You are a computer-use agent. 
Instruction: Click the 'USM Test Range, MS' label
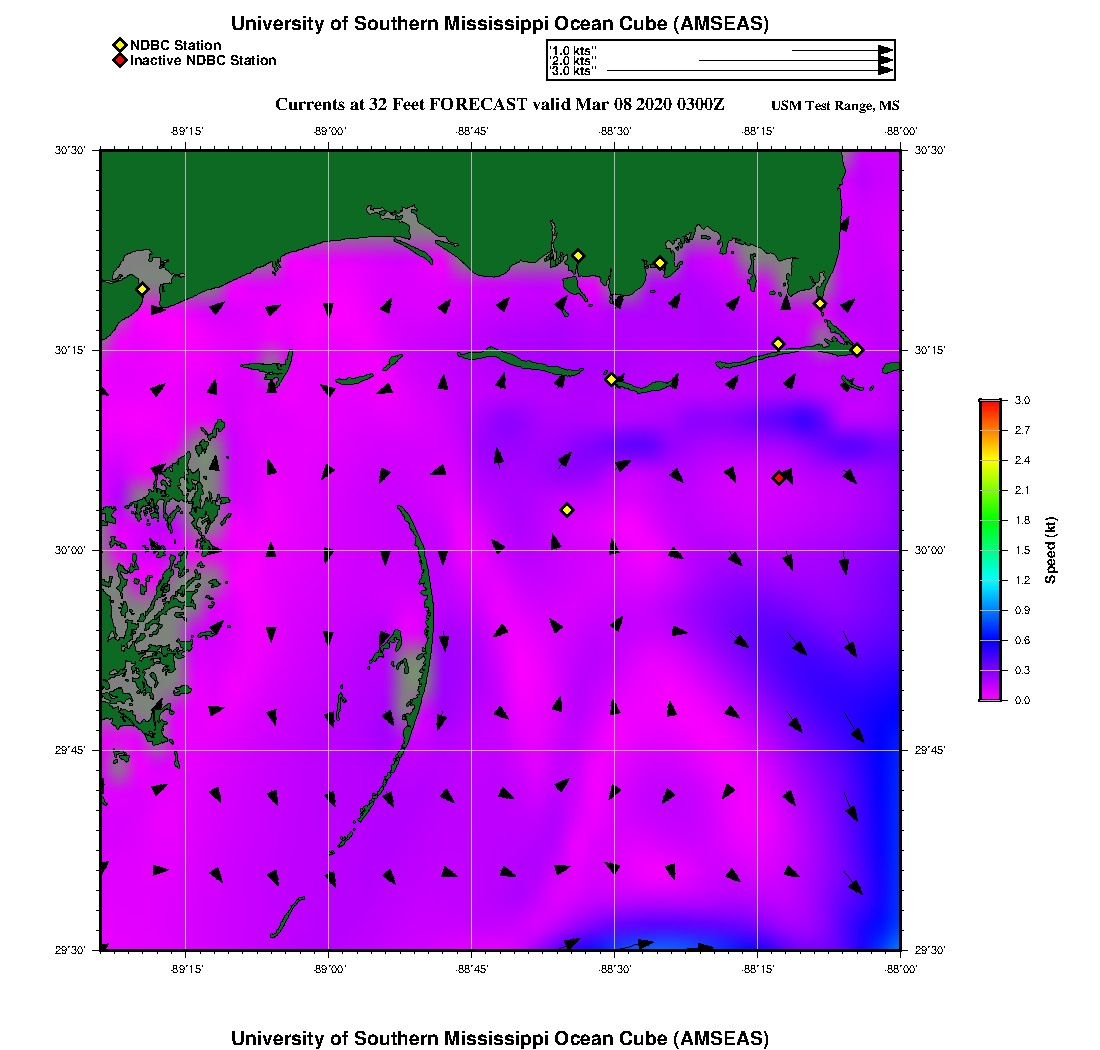click(x=835, y=106)
